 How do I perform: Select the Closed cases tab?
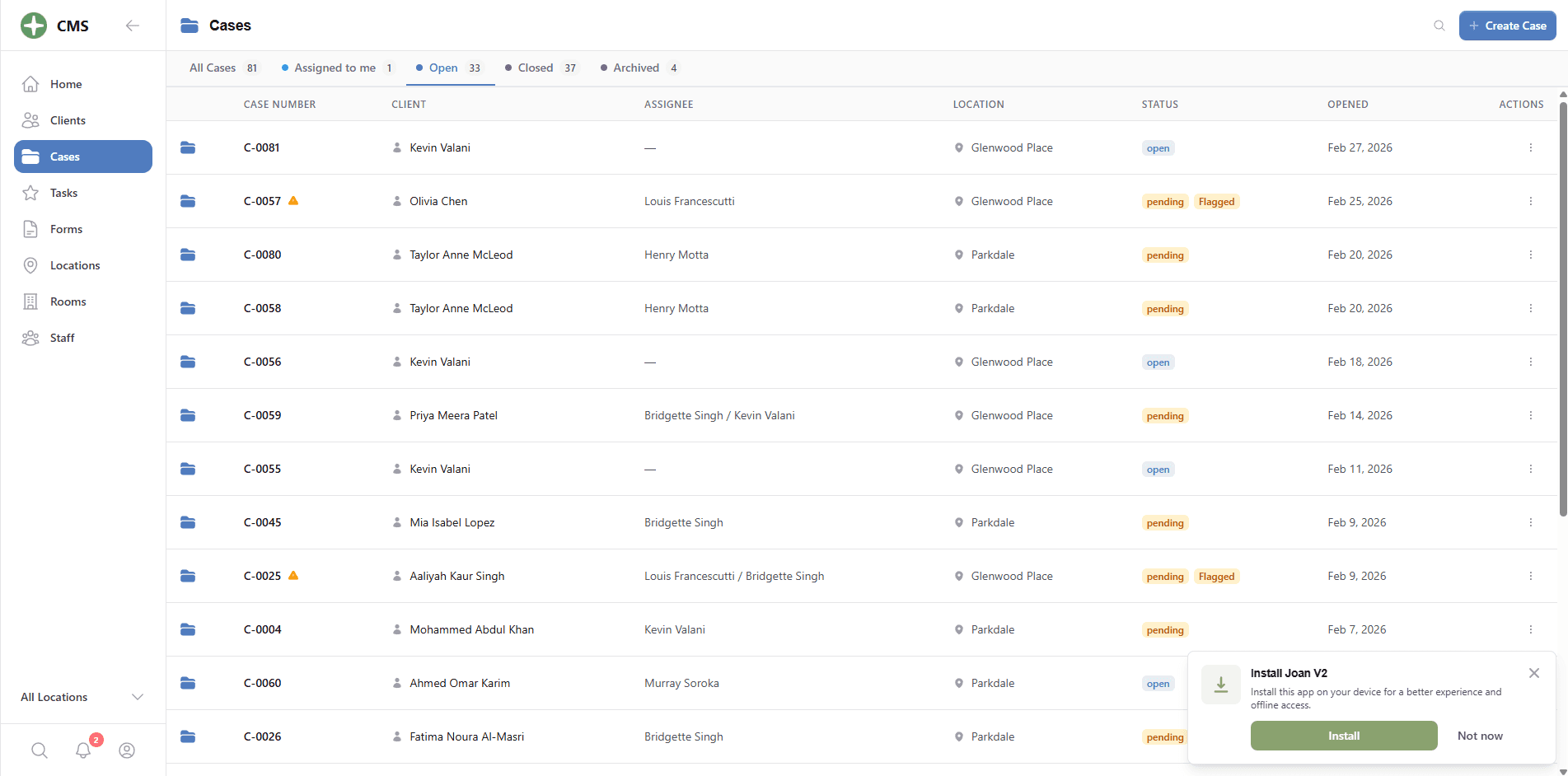click(x=541, y=68)
